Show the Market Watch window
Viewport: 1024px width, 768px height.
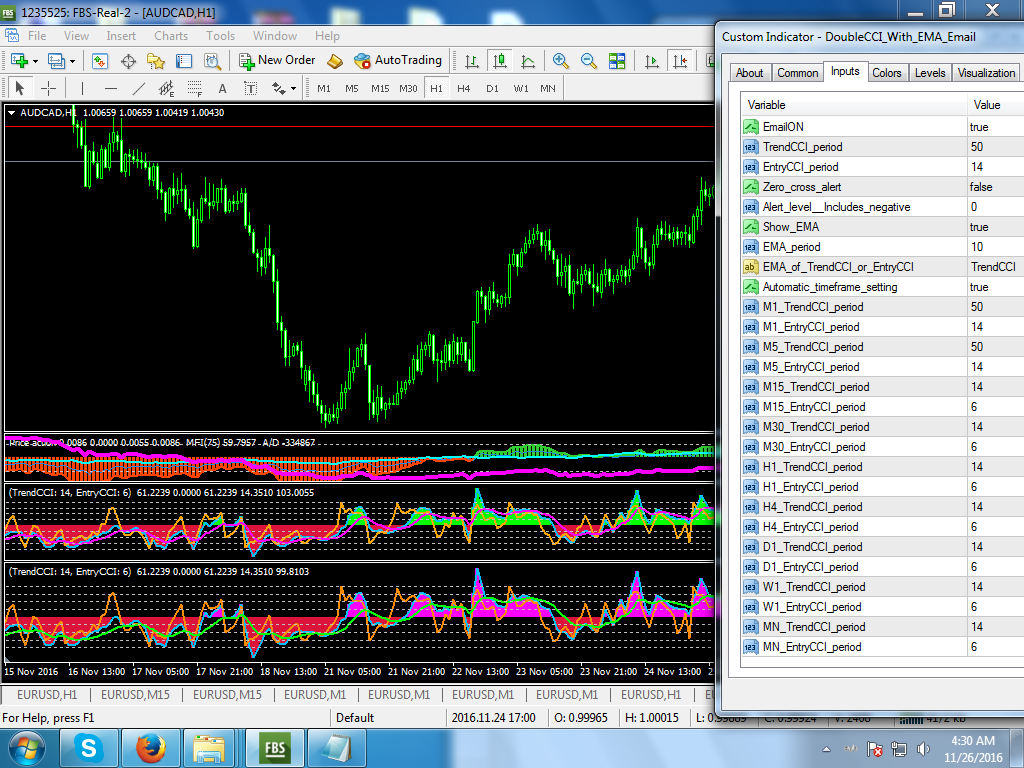(99, 61)
